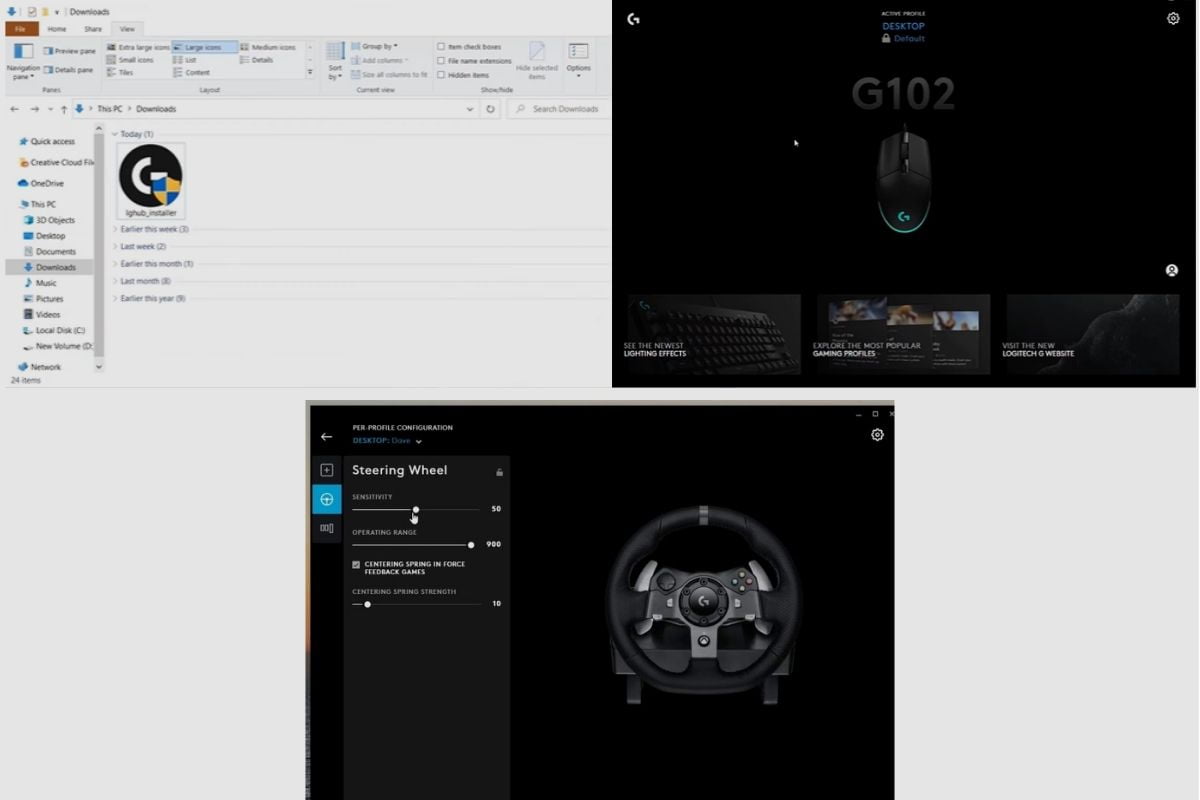The image size is (1200, 800).
Task: Click the Logitech G logo at top left
Action: (633, 18)
